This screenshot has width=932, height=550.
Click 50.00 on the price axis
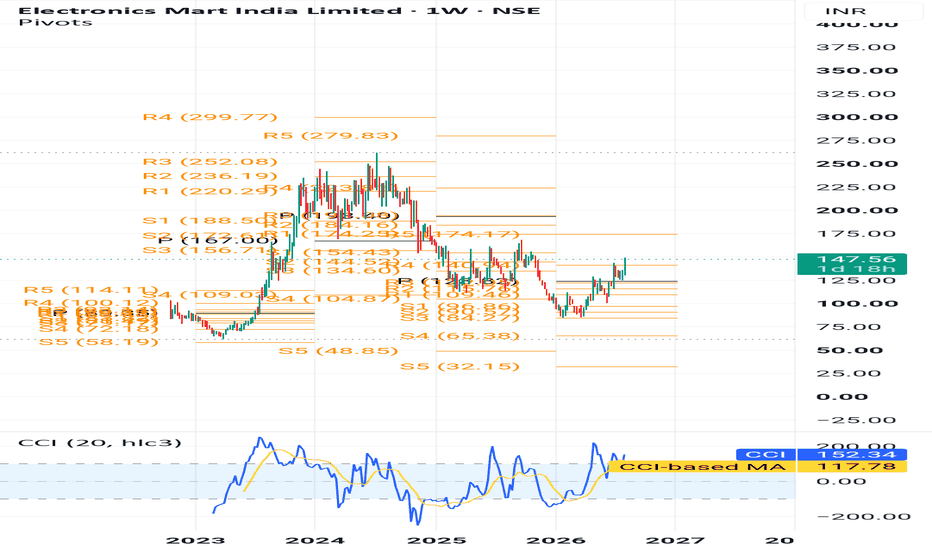(849, 350)
